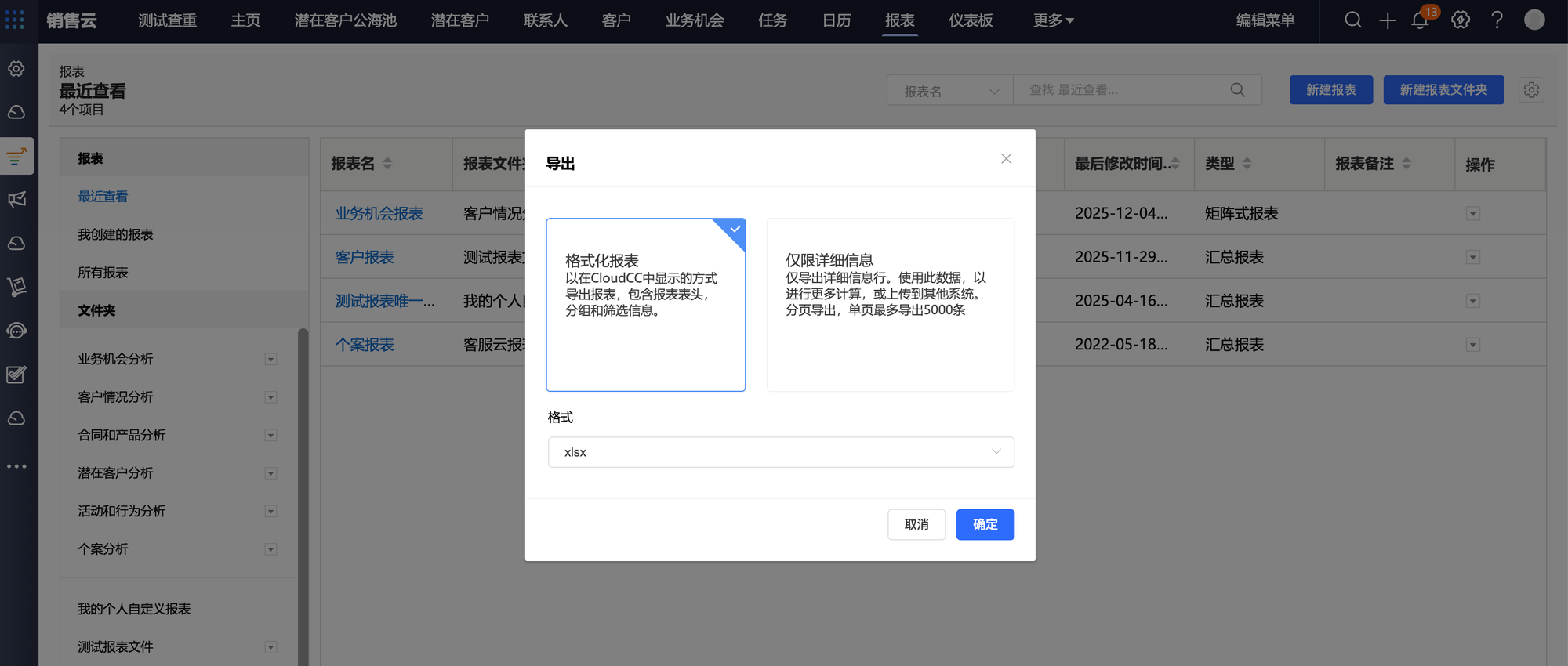
Task: Click the user avatar icon
Action: (x=1534, y=20)
